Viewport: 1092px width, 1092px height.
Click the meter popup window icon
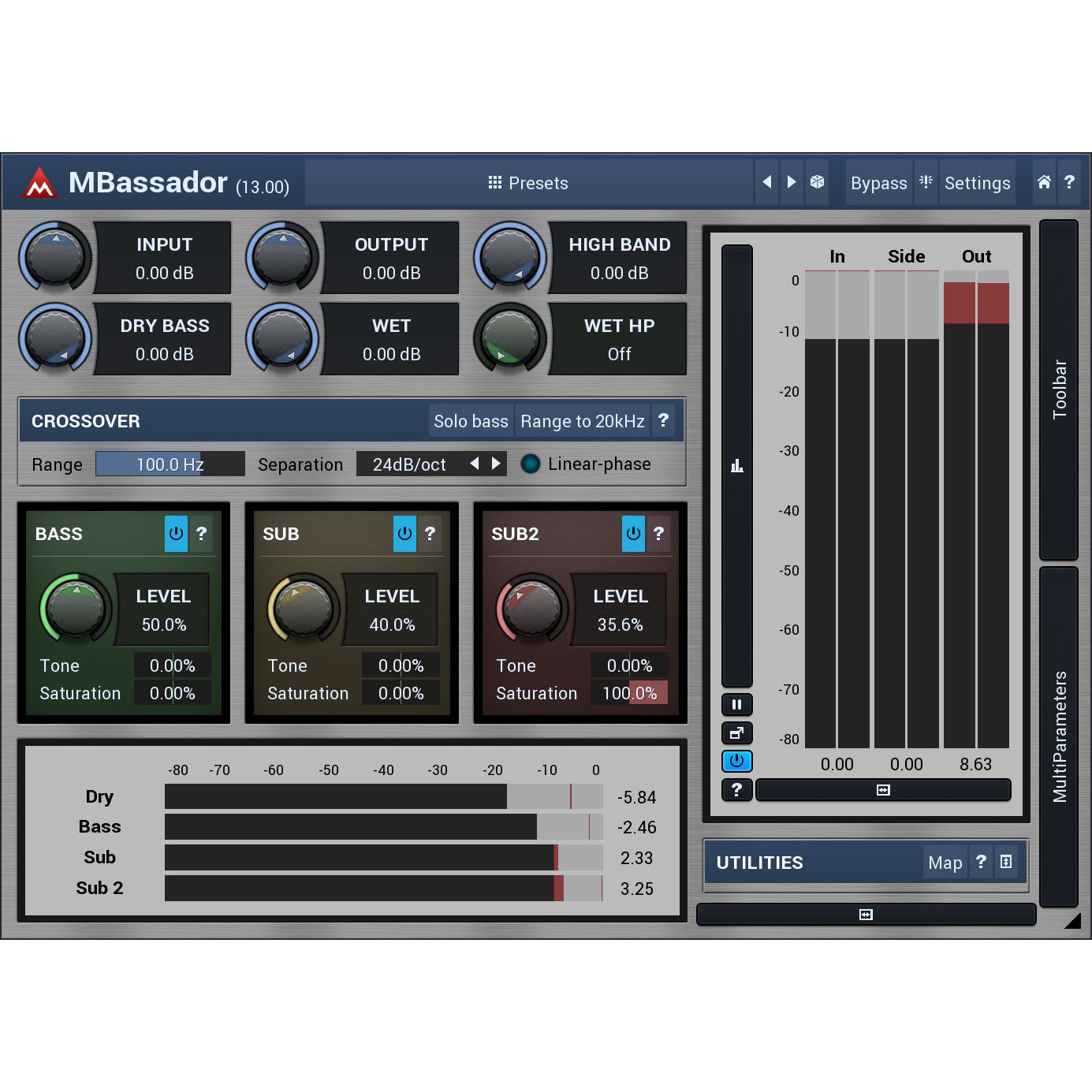[736, 733]
